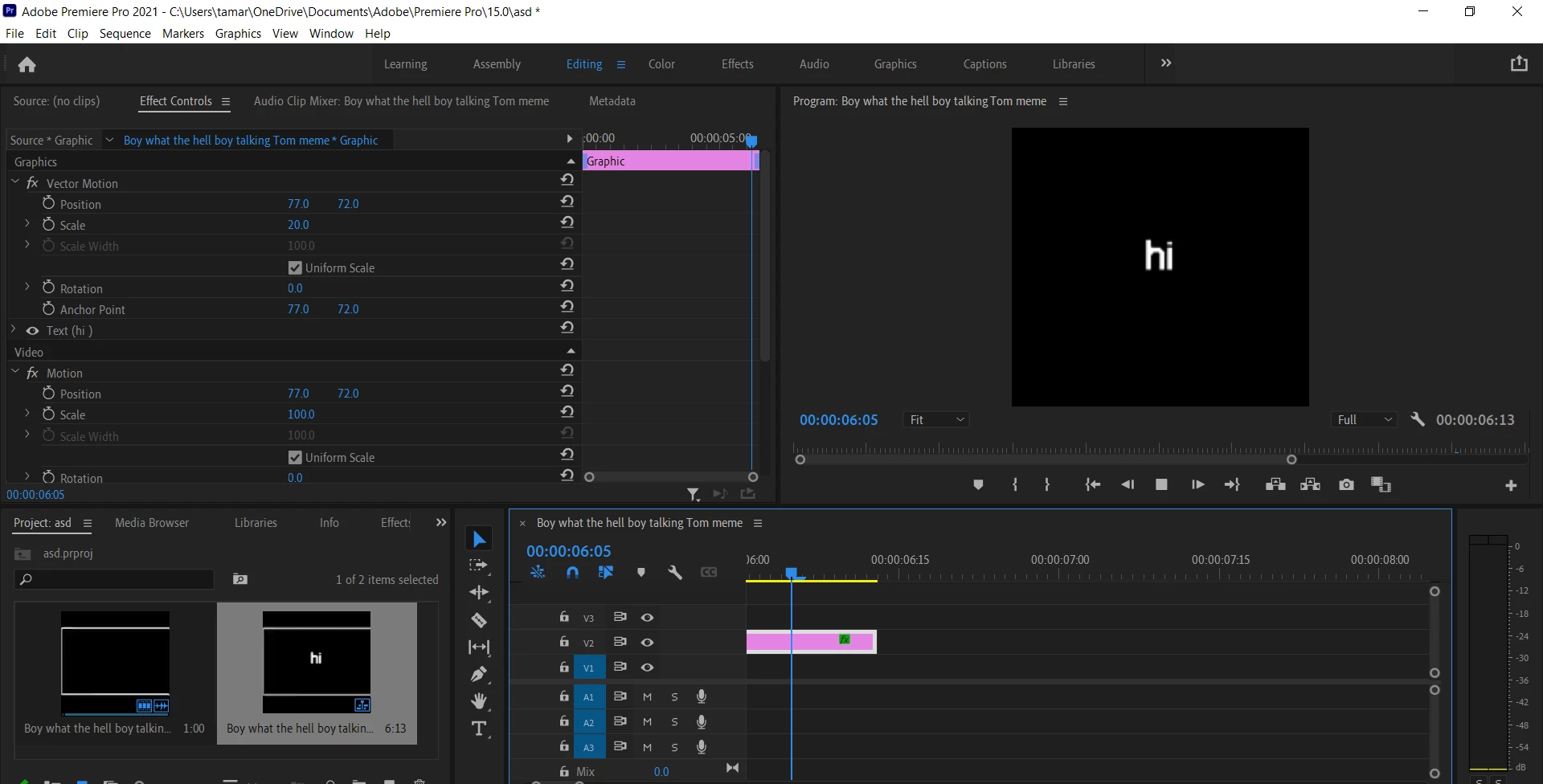Viewport: 1543px width, 784px height.
Task: Open Source Graphic clip dropdown arrow
Action: coord(110,140)
